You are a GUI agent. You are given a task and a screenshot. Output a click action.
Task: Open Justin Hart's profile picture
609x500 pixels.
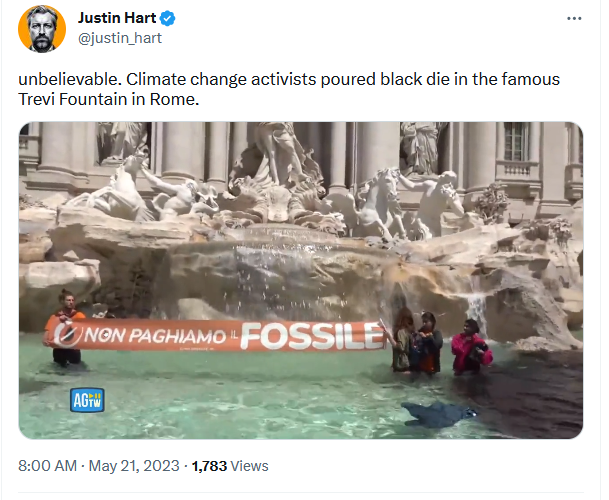click(42, 29)
